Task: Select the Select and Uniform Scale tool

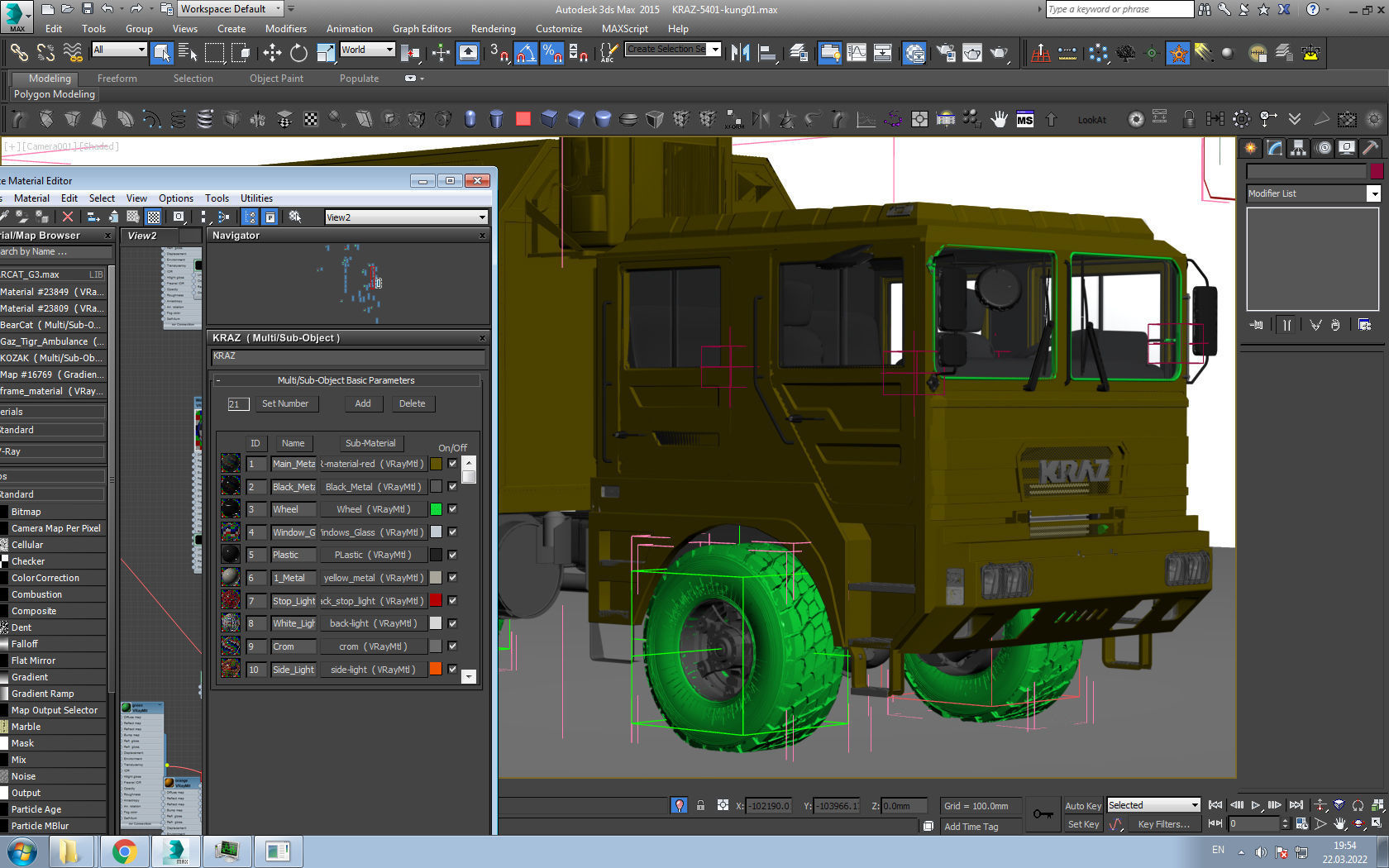Action: tap(326, 53)
